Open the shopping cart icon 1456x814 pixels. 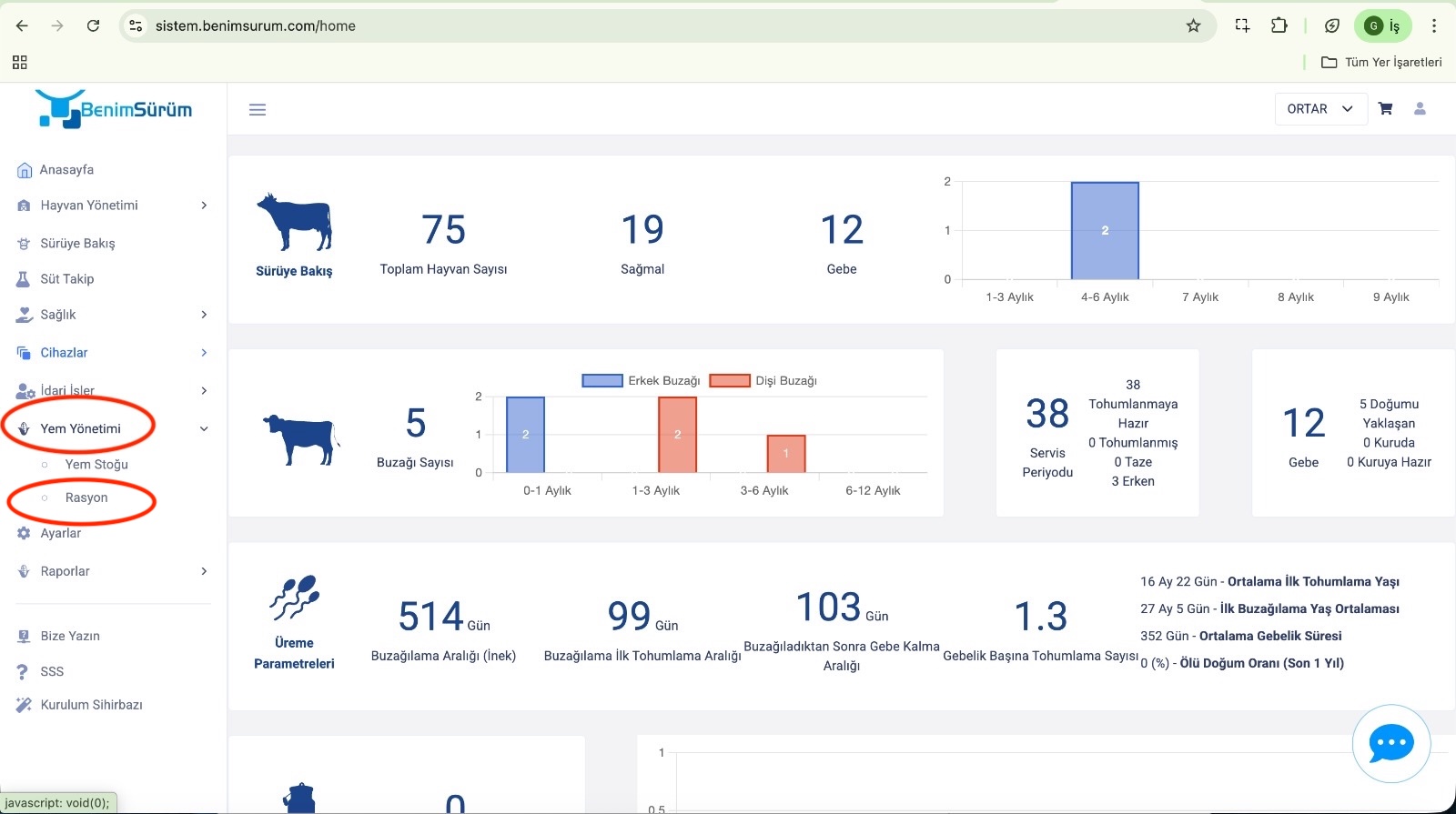(1385, 109)
